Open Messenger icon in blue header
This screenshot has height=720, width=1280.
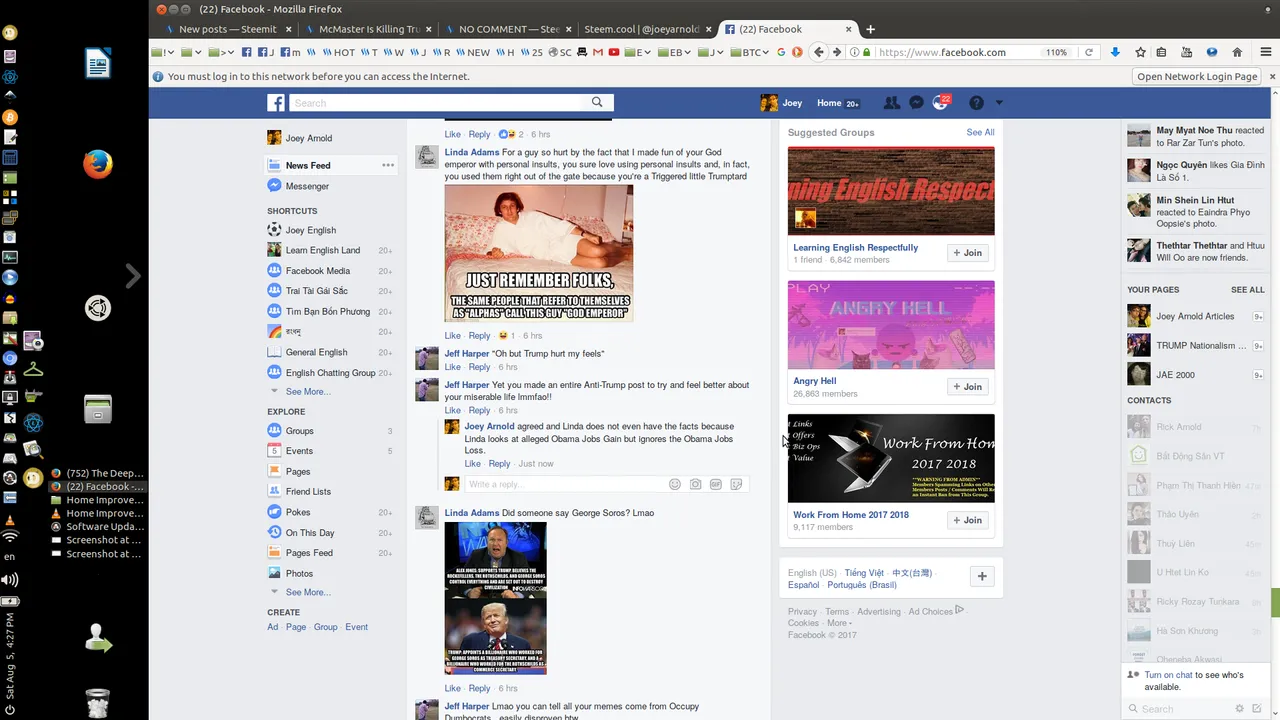[x=916, y=102]
